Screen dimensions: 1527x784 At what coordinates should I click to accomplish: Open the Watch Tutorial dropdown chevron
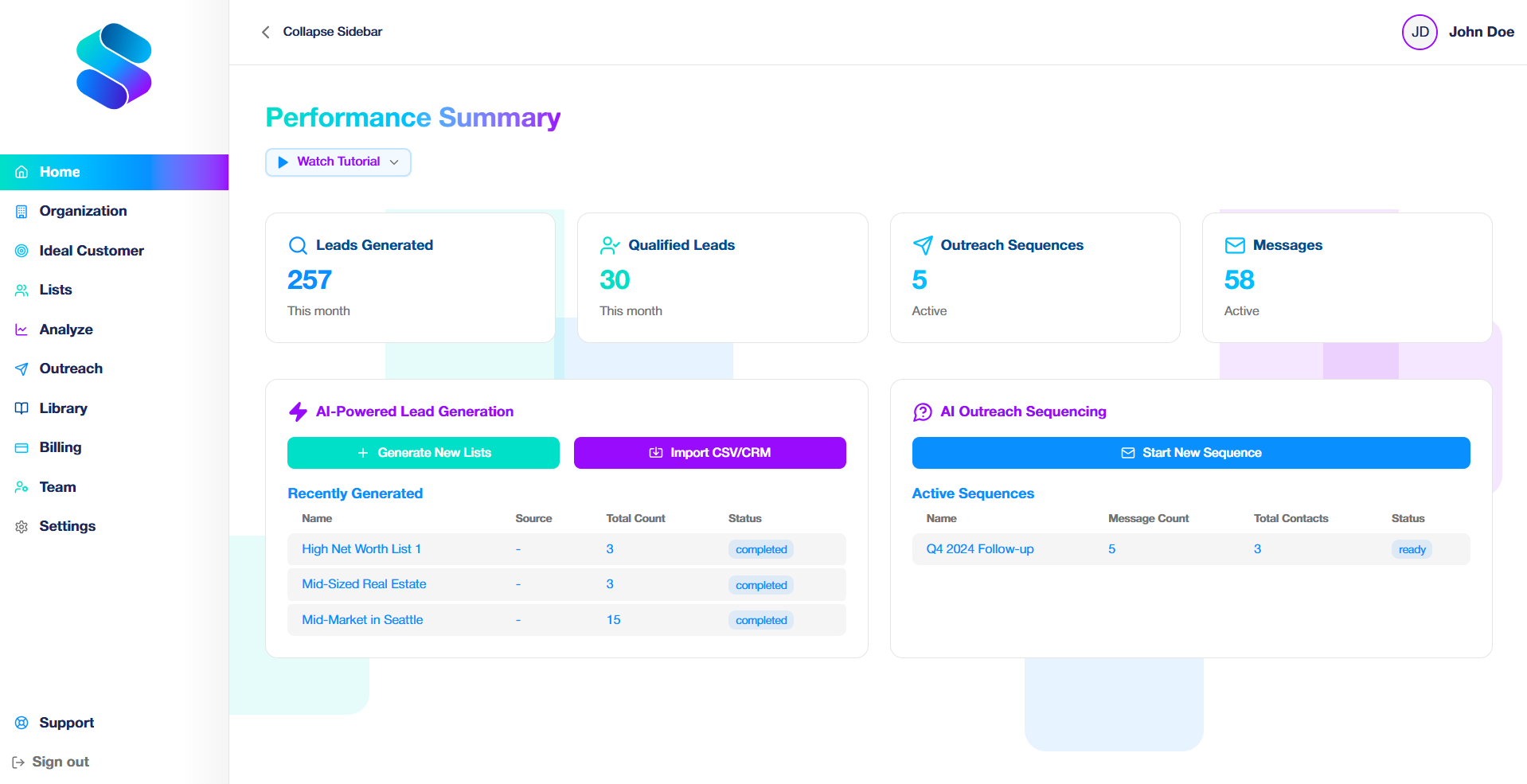(x=395, y=162)
